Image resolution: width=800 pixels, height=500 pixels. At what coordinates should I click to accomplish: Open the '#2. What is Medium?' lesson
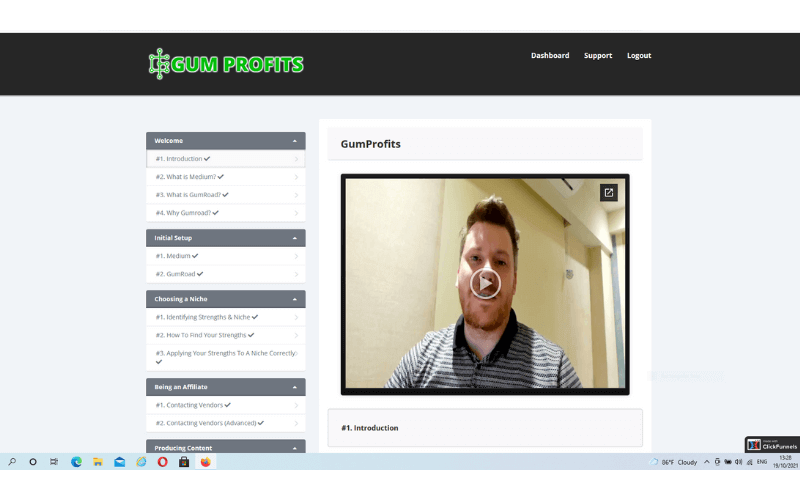226,177
